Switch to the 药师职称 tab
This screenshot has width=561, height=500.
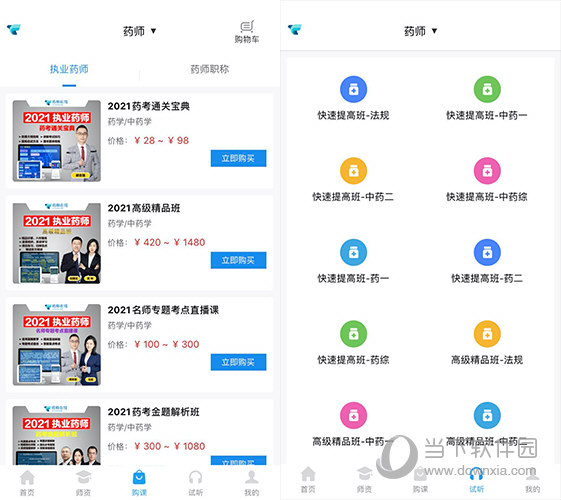(x=210, y=69)
